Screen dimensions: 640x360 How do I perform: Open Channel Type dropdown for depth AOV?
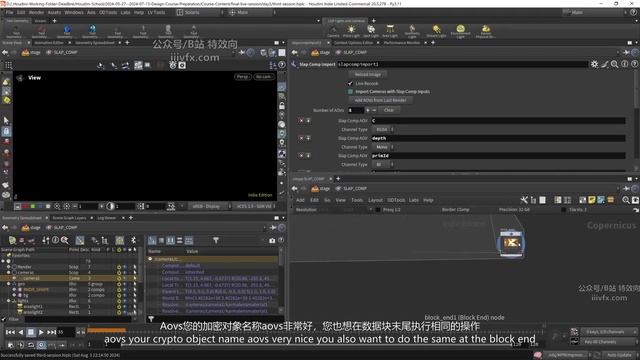[383, 147]
